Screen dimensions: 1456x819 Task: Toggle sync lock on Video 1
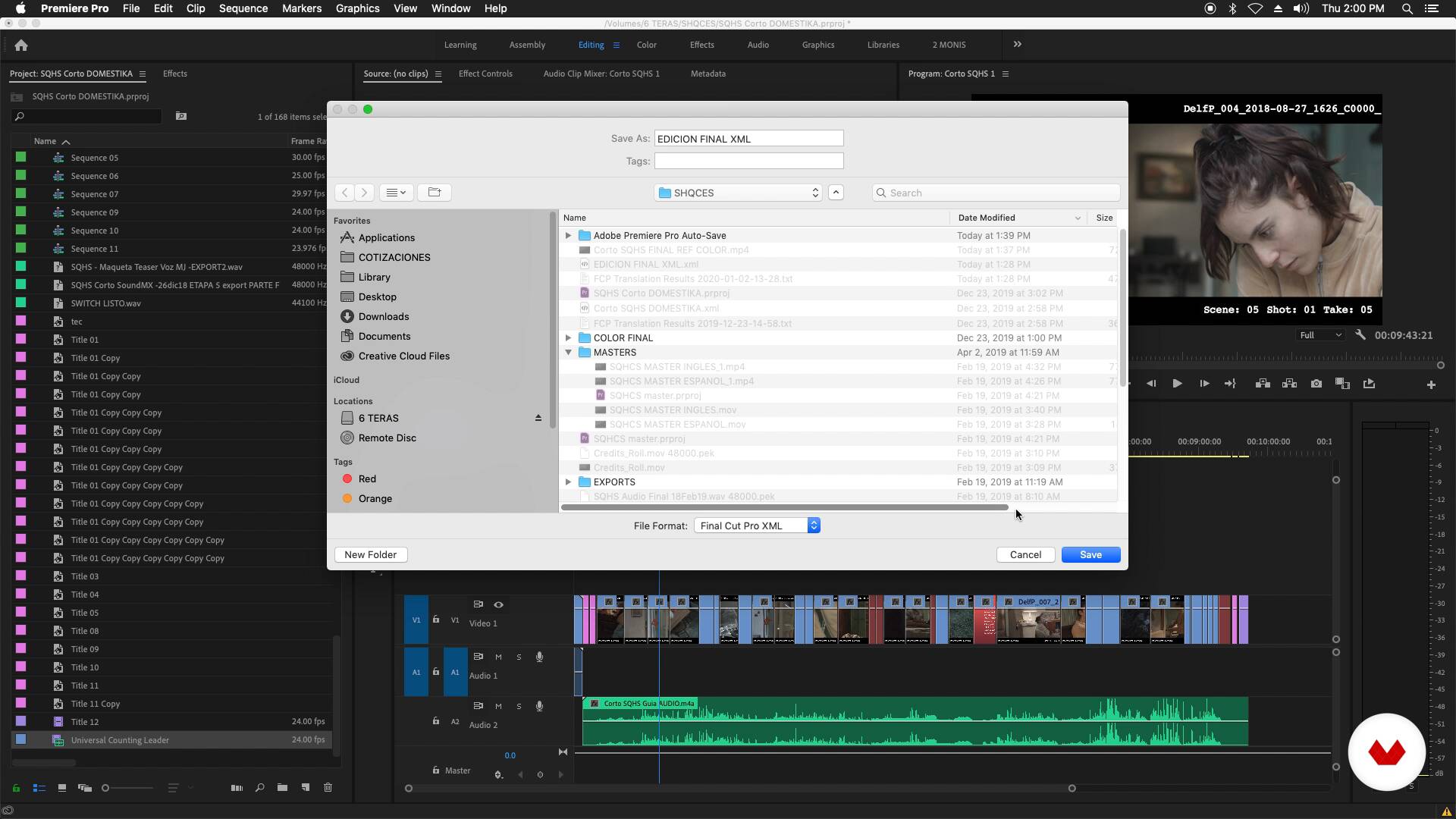tap(478, 604)
